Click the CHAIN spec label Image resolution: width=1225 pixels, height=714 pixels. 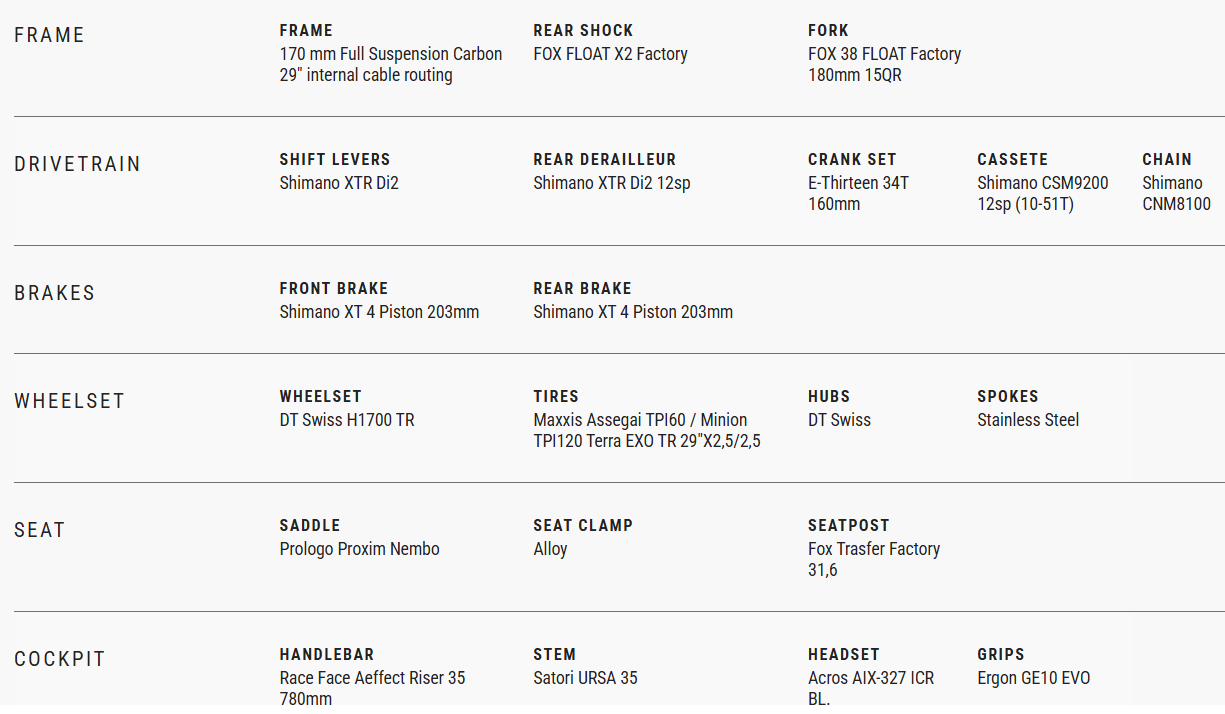(x=1167, y=160)
